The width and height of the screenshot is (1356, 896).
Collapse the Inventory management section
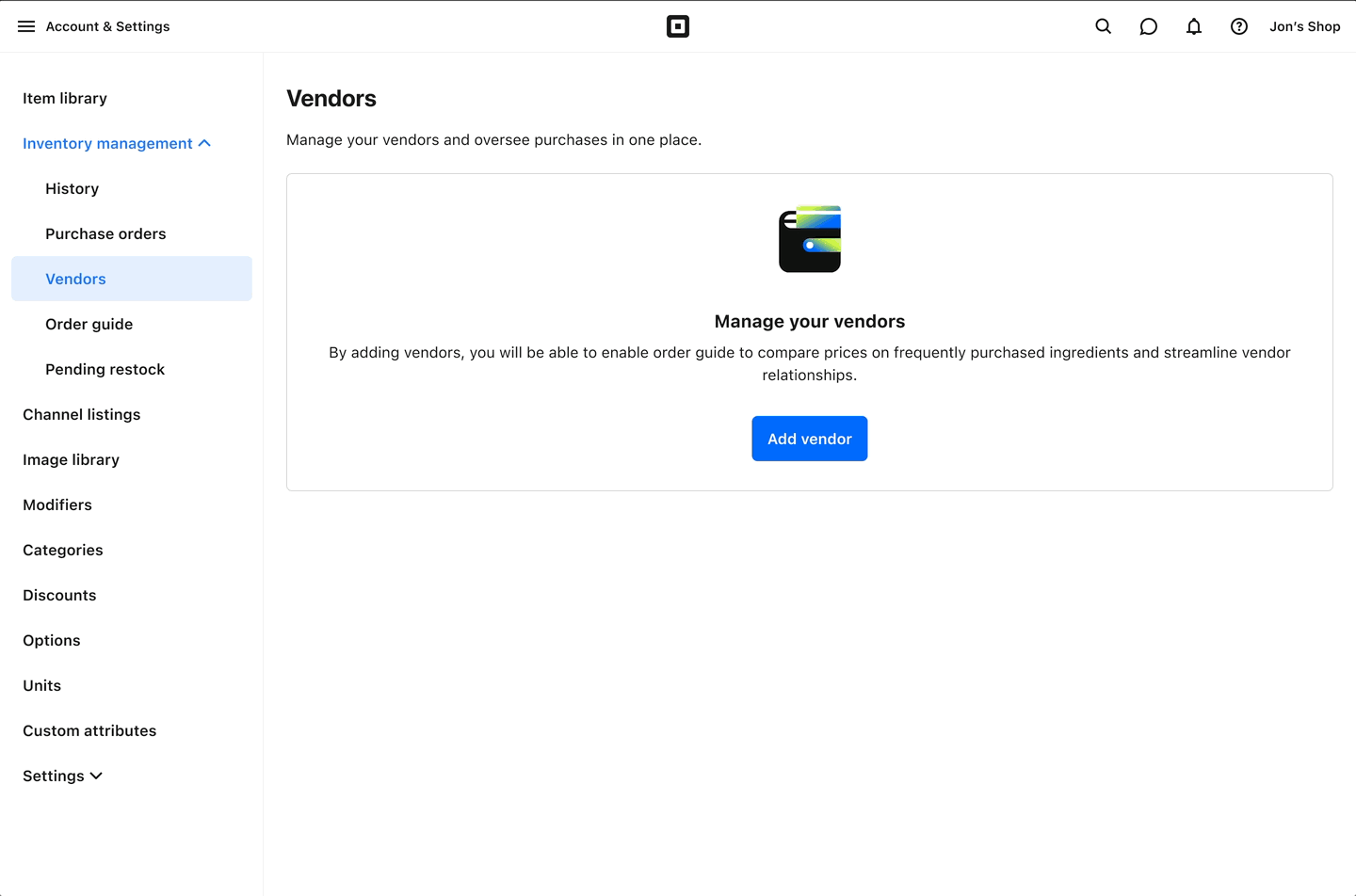point(107,143)
